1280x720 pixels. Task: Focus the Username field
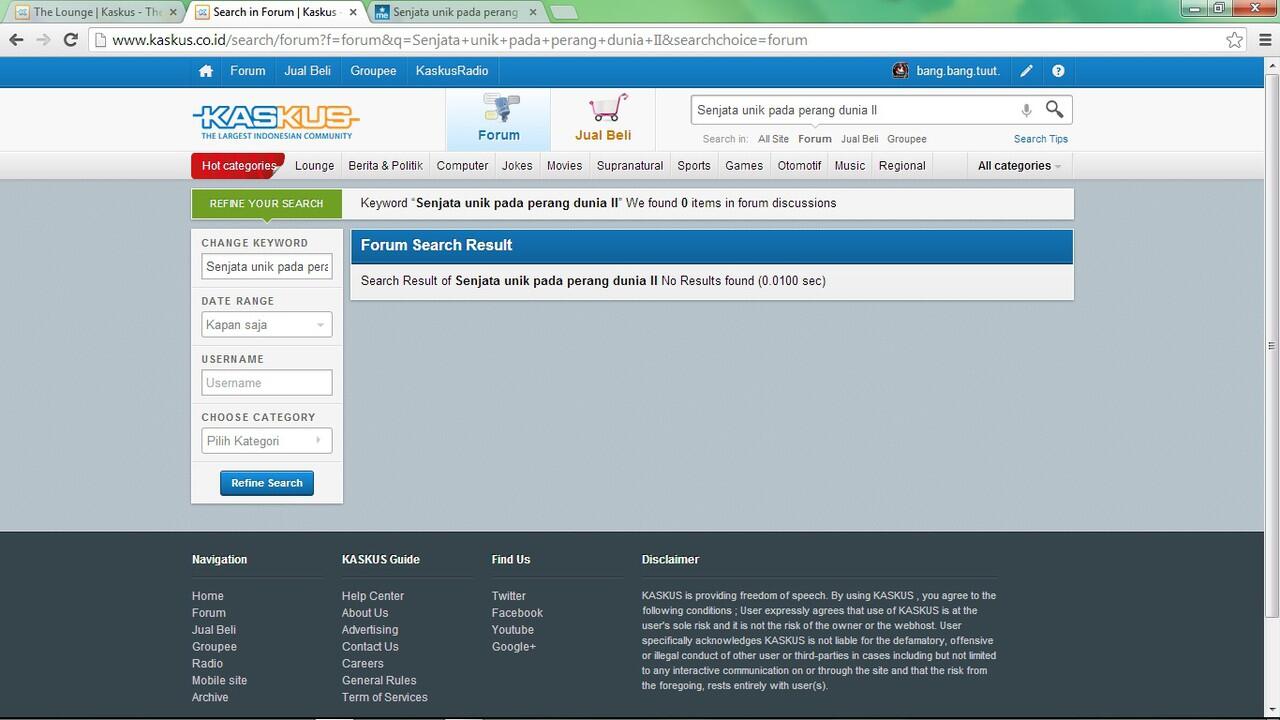click(266, 383)
